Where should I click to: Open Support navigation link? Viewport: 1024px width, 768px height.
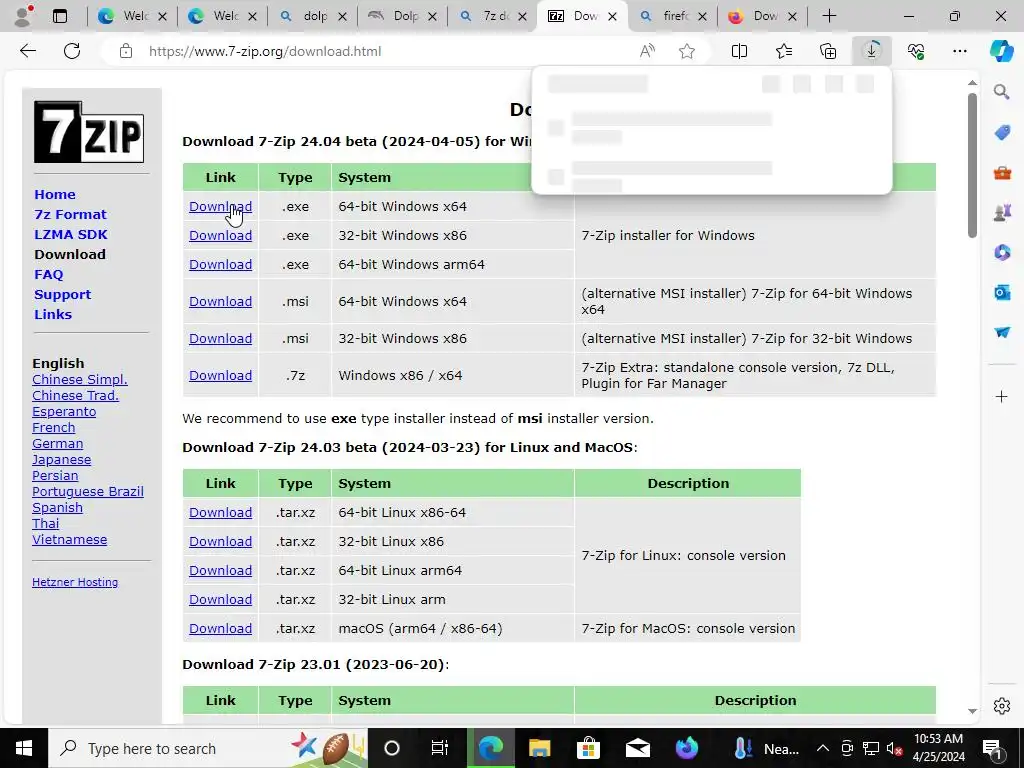[63, 295]
